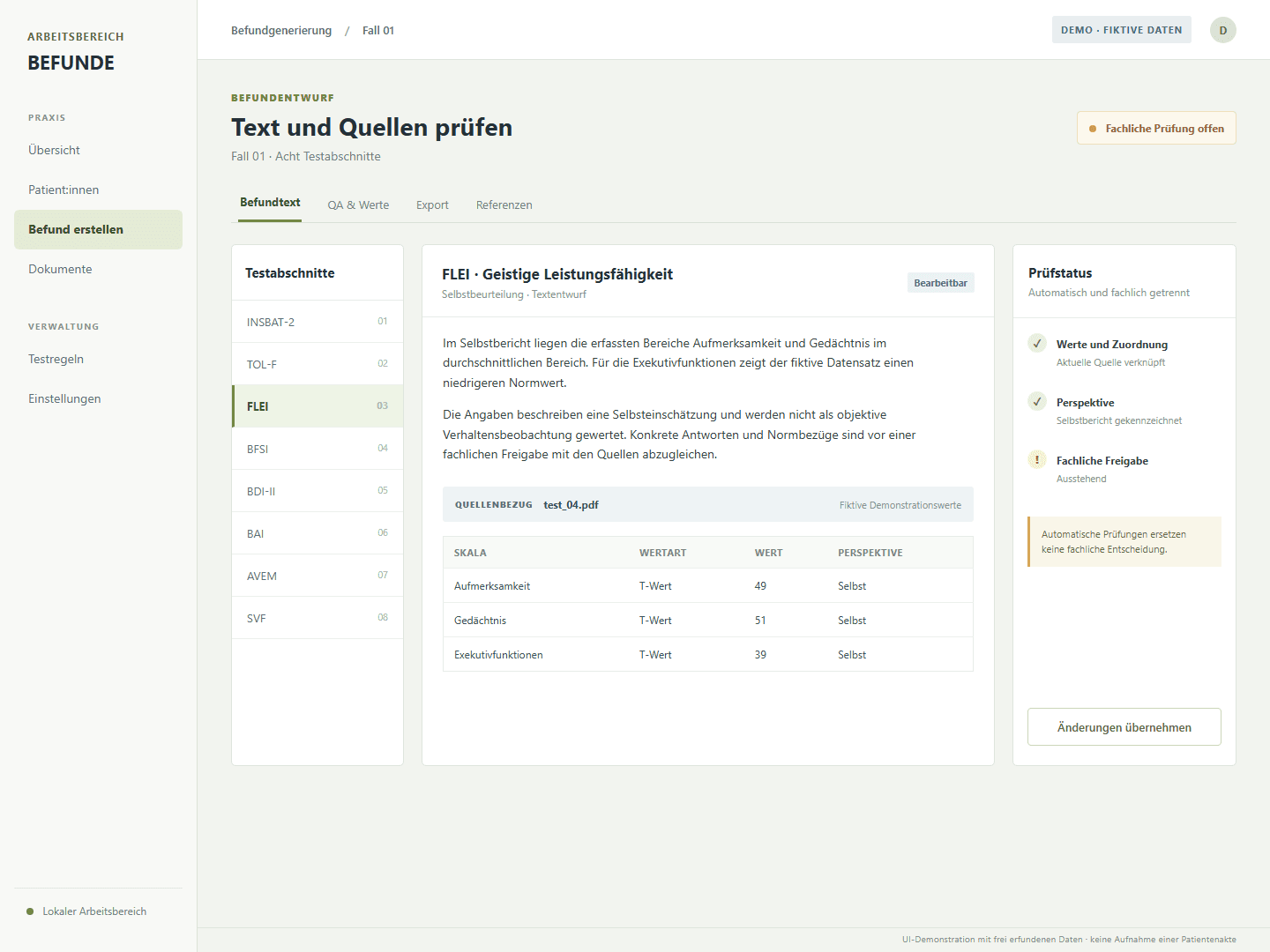Open Übersicht in the sidebar
The image size is (1270, 952).
tap(98, 150)
